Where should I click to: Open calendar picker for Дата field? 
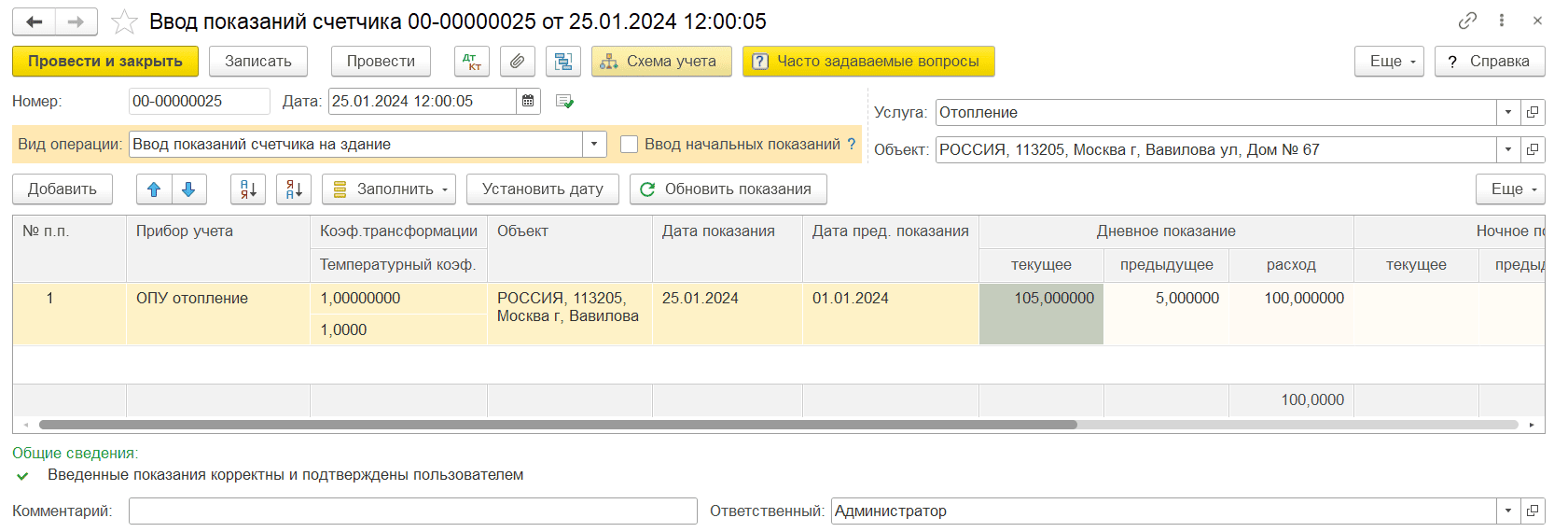pos(528,101)
